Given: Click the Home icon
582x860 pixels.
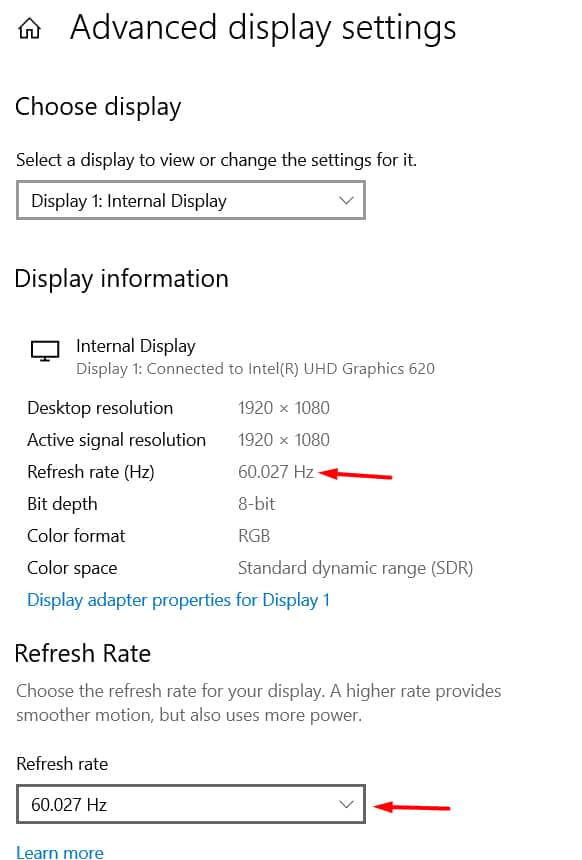Looking at the screenshot, I should point(29,28).
